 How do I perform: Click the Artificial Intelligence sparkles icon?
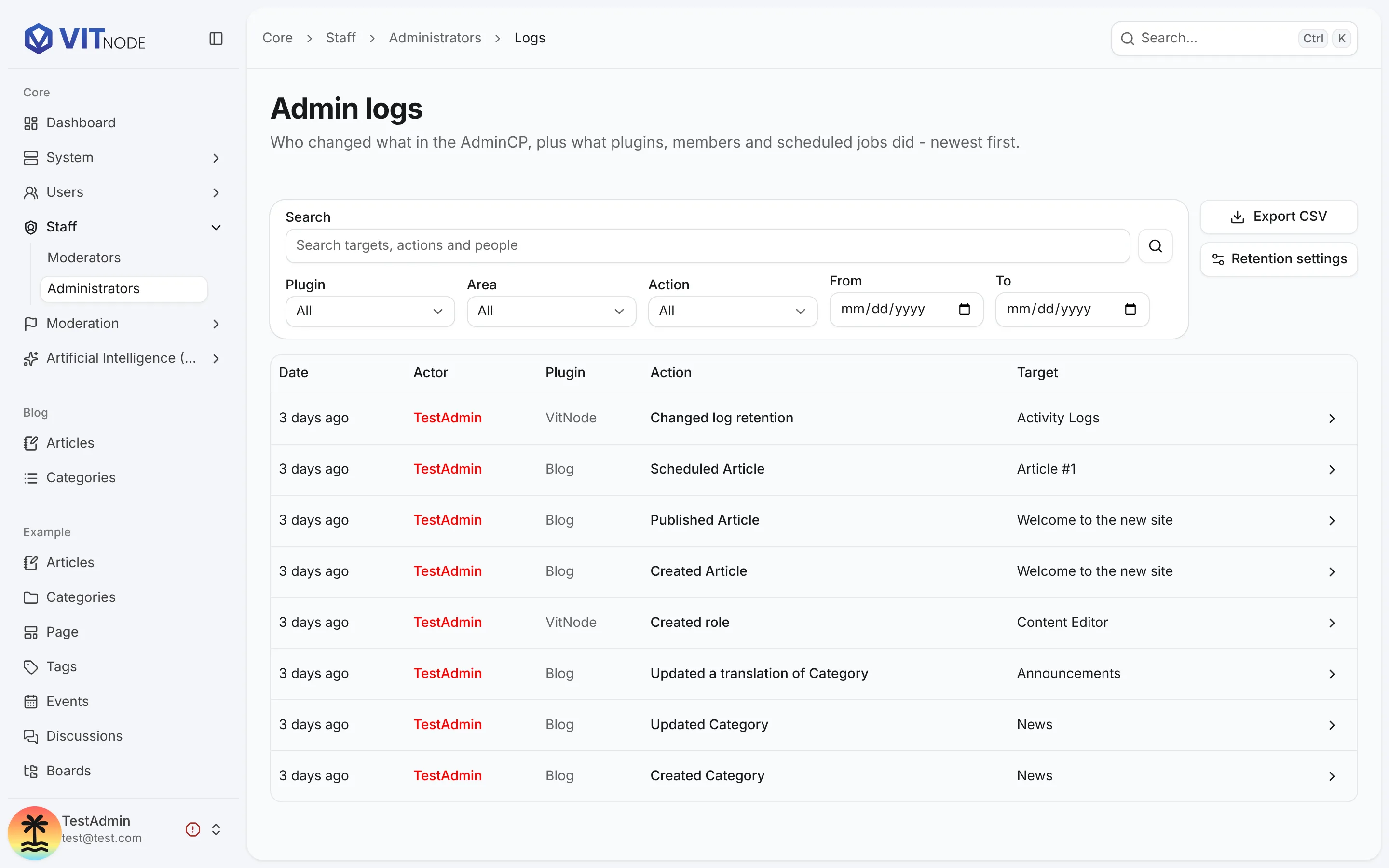click(31, 359)
